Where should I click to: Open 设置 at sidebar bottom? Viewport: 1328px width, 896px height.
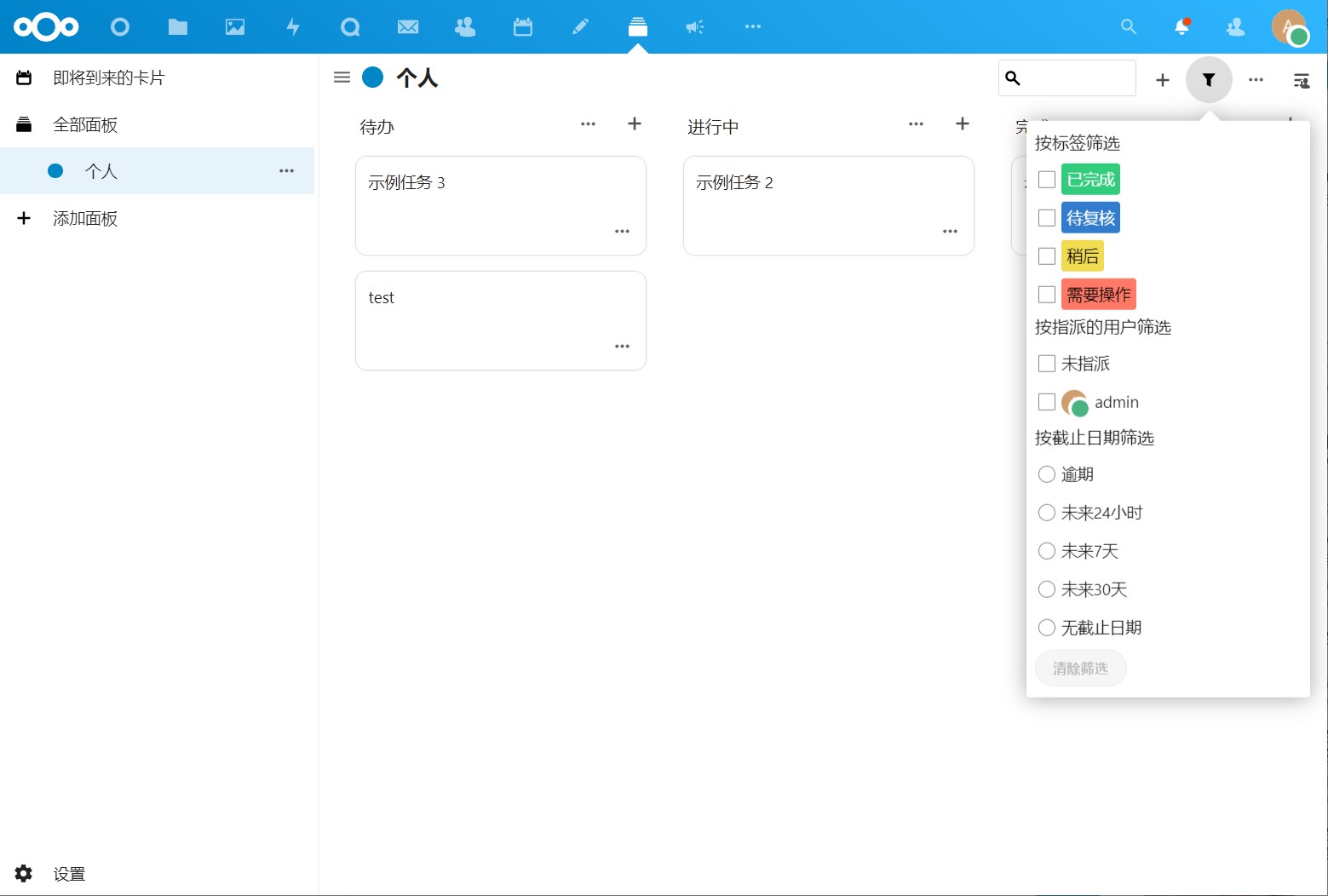tap(68, 874)
